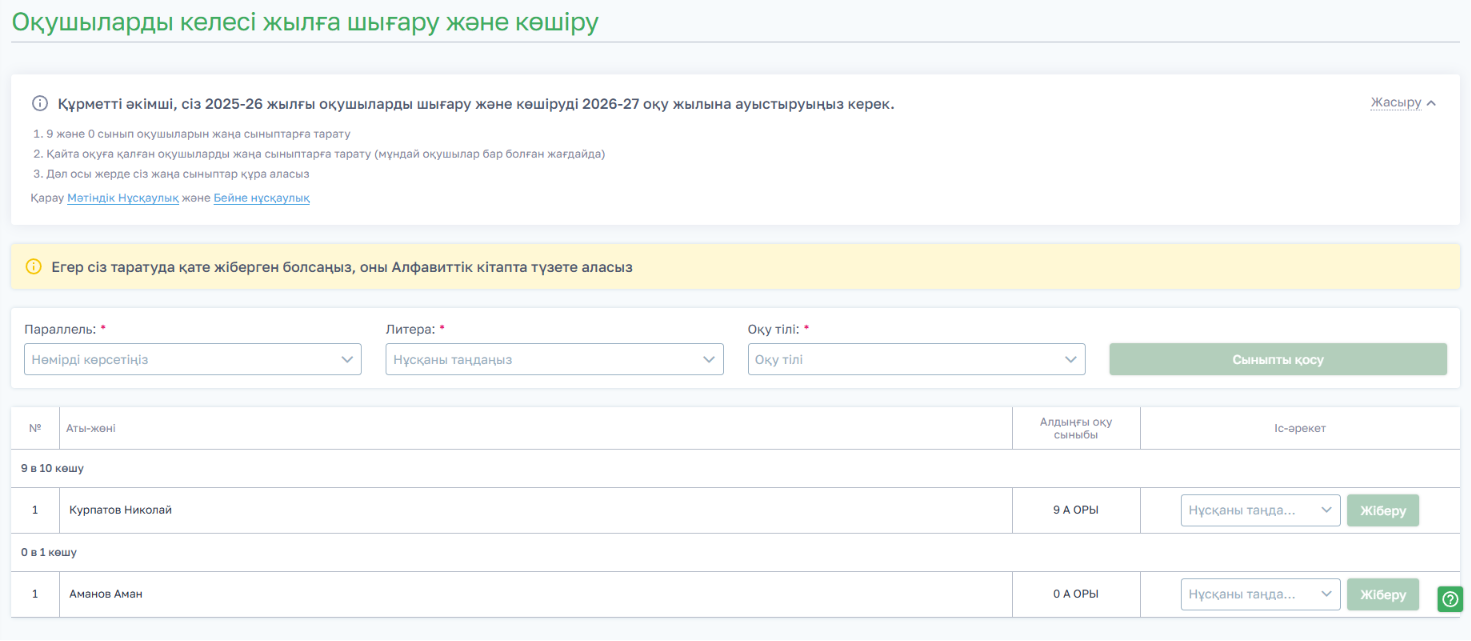Click the № column header

point(35,428)
